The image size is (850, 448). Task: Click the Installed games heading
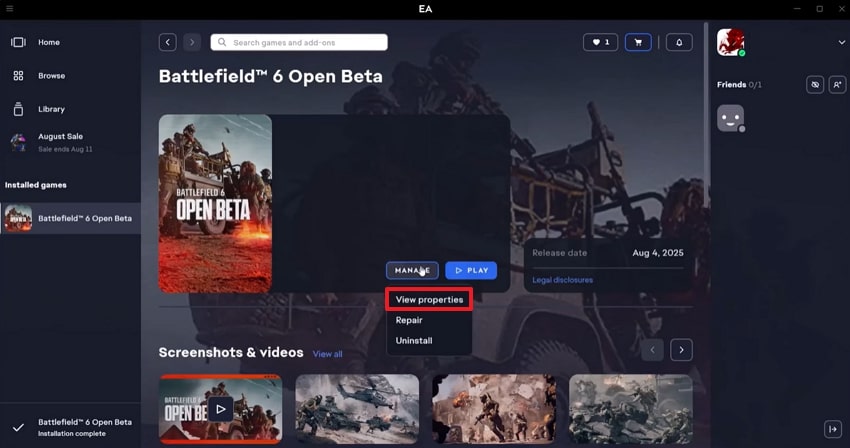pos(36,185)
